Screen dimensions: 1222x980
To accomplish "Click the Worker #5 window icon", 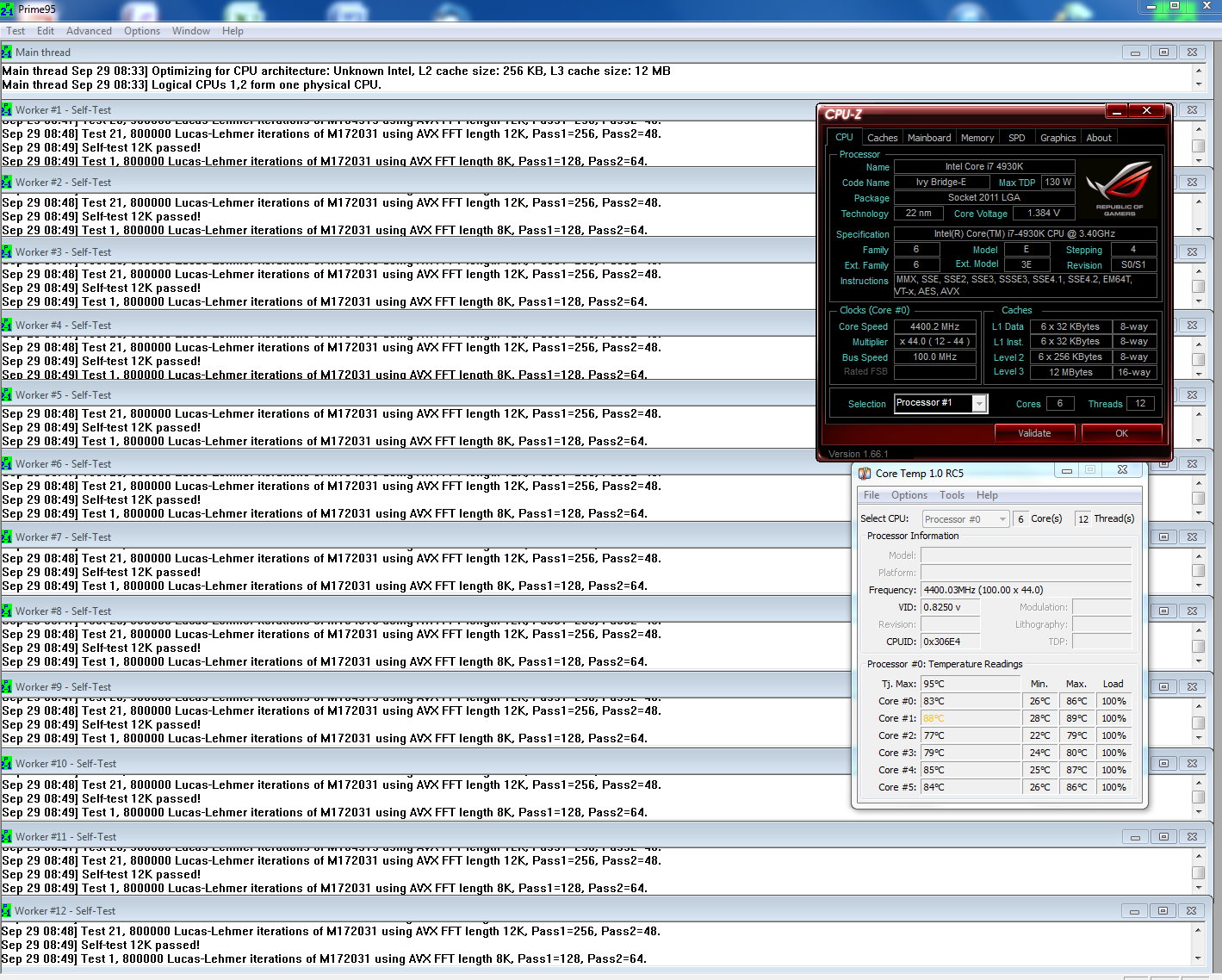I will coord(7,394).
